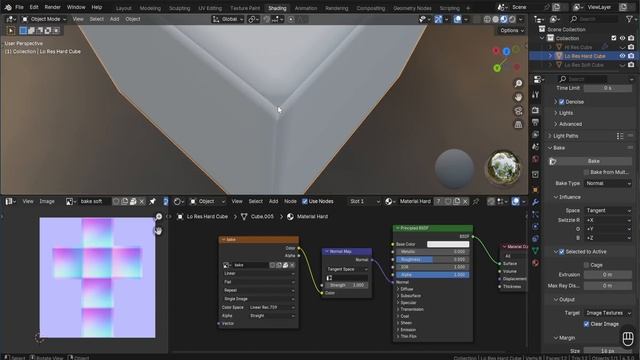The height and width of the screenshot is (360, 640).
Task: Toggle perspective/orthographic grid icon in viewport
Action: 518,124
